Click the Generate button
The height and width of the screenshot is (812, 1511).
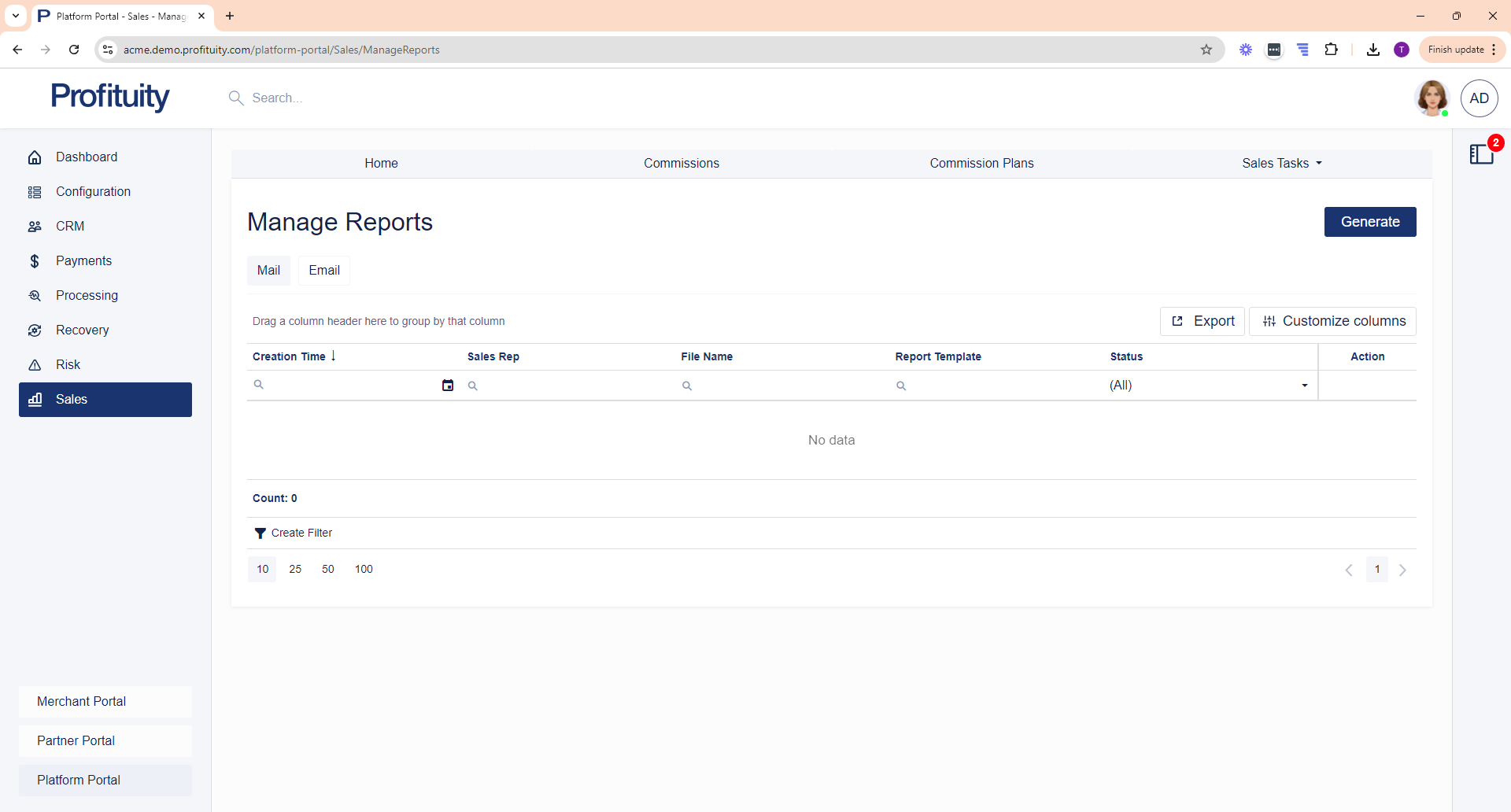[x=1369, y=222]
